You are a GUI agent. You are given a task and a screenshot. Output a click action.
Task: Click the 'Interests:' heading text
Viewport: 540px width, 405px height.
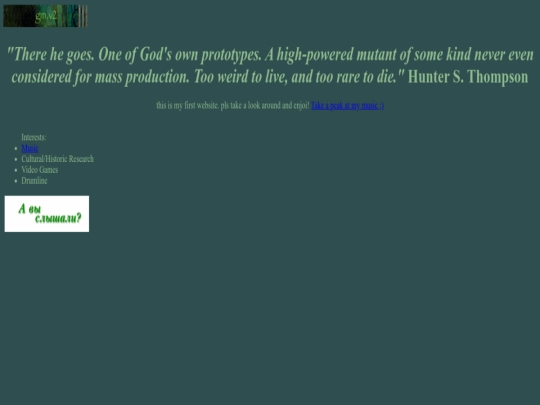34,137
